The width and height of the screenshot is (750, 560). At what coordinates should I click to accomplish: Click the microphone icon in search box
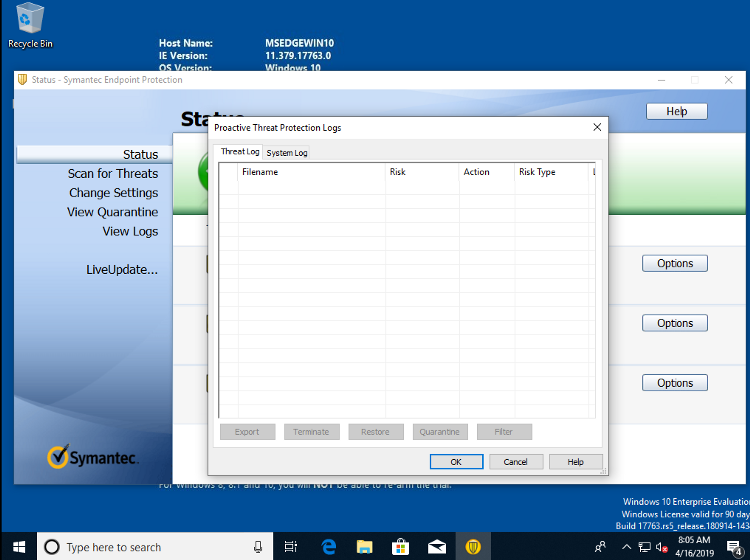[258, 547]
